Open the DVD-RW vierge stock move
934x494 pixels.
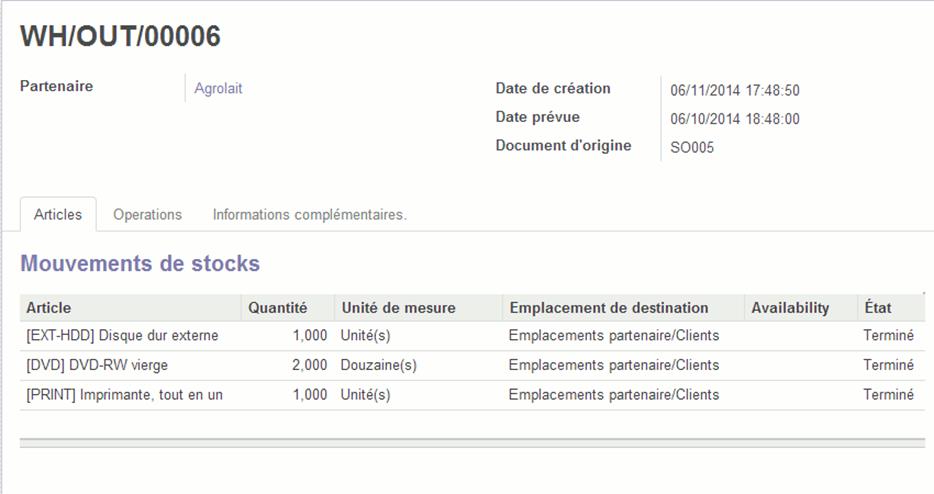[x=472, y=365]
